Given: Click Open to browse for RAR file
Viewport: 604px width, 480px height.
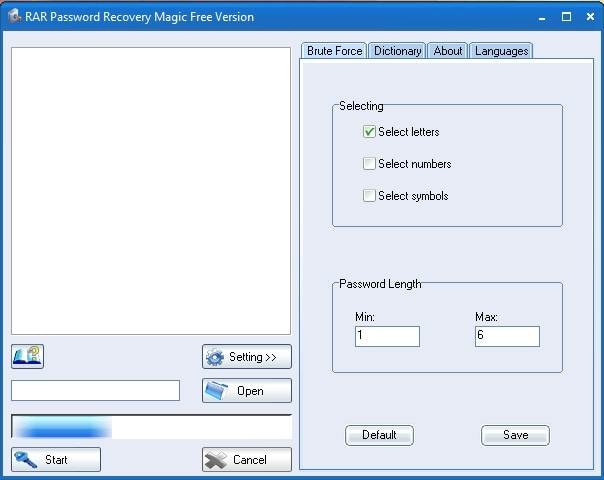Looking at the screenshot, I should coord(247,391).
